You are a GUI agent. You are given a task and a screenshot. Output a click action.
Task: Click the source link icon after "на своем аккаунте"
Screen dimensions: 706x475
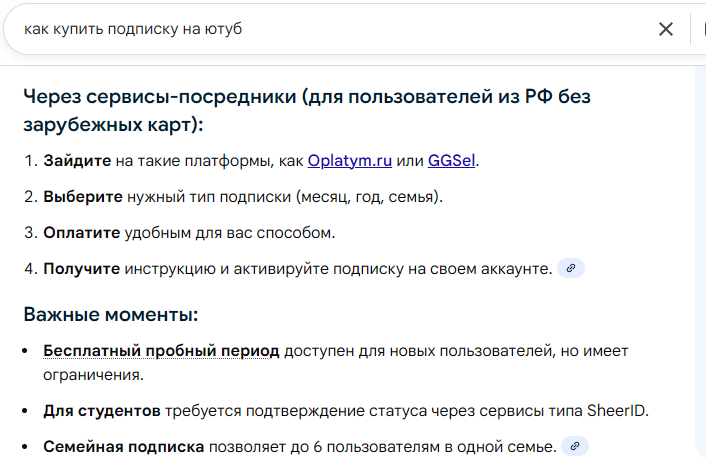570,268
